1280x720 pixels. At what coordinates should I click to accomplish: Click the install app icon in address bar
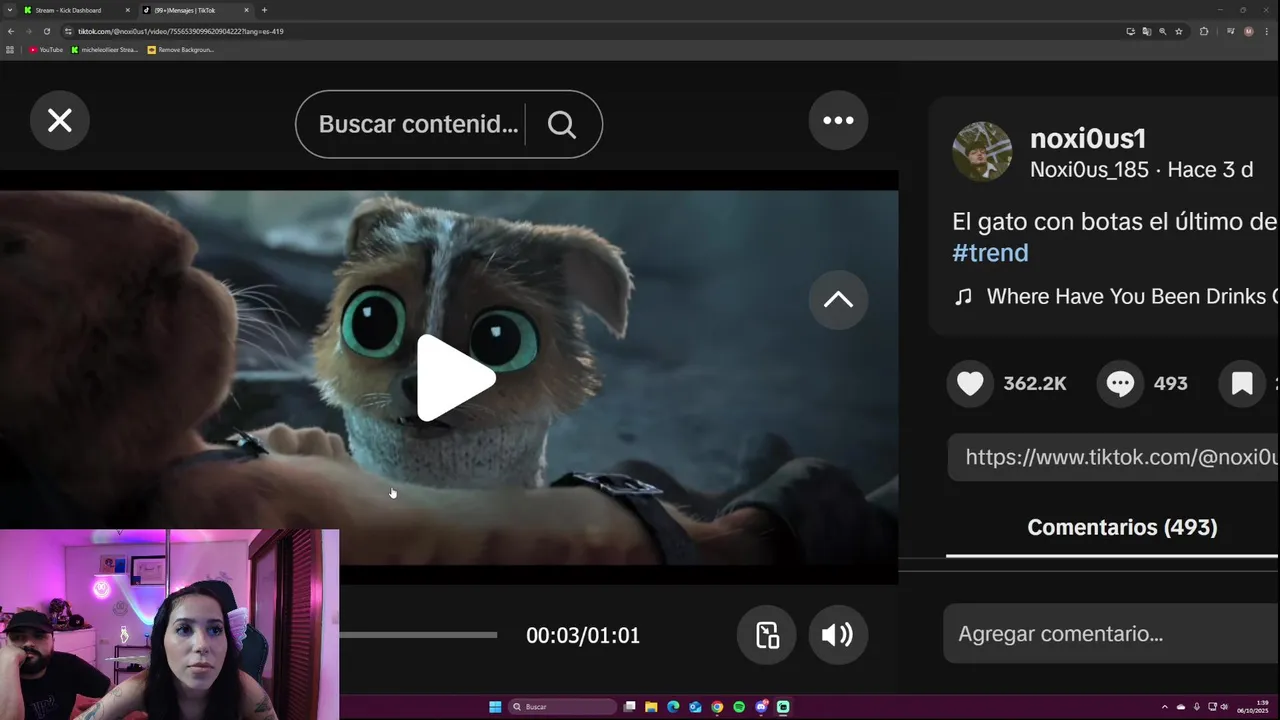[x=1130, y=31]
